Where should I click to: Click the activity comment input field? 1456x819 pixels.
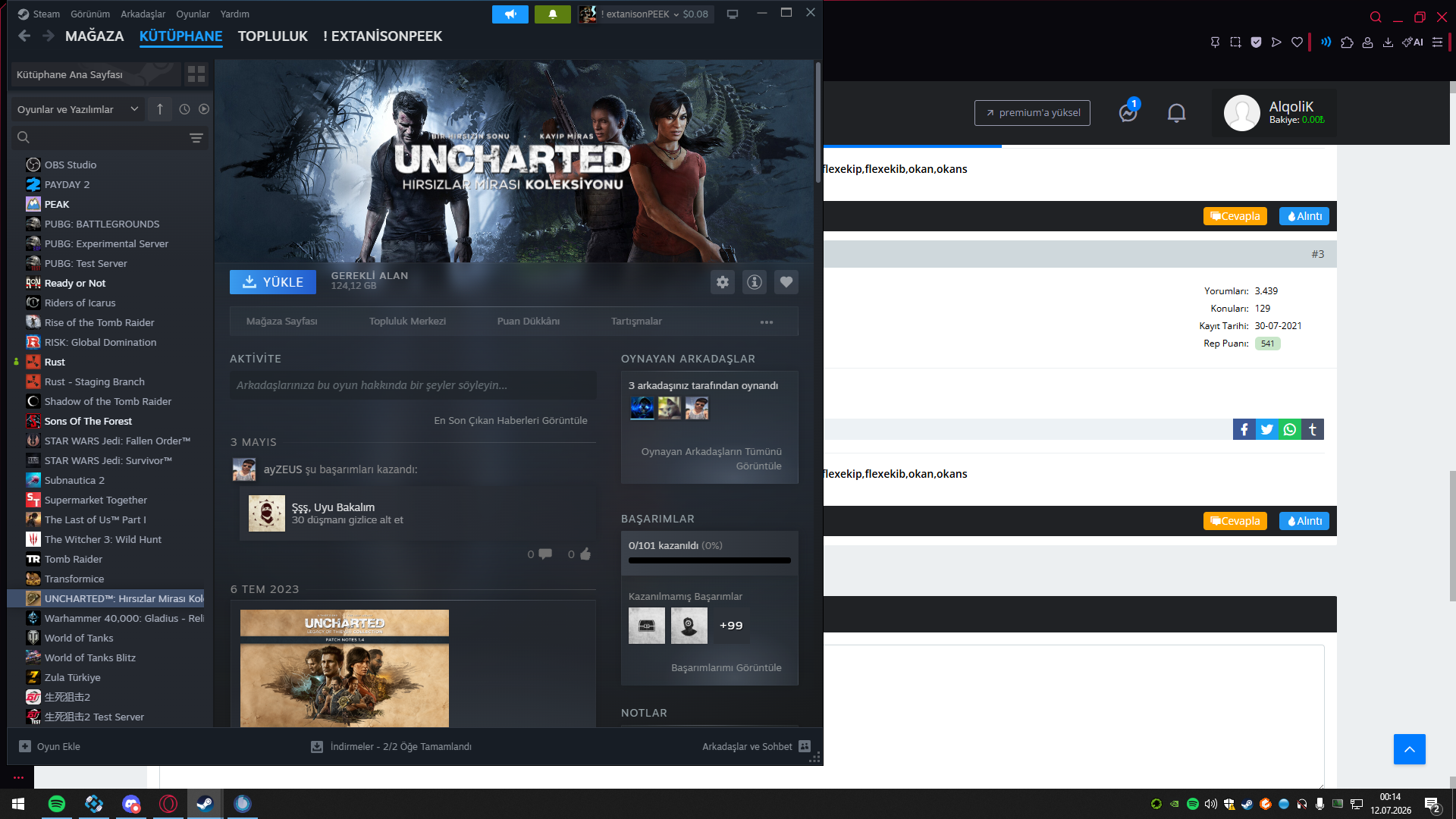click(x=413, y=385)
